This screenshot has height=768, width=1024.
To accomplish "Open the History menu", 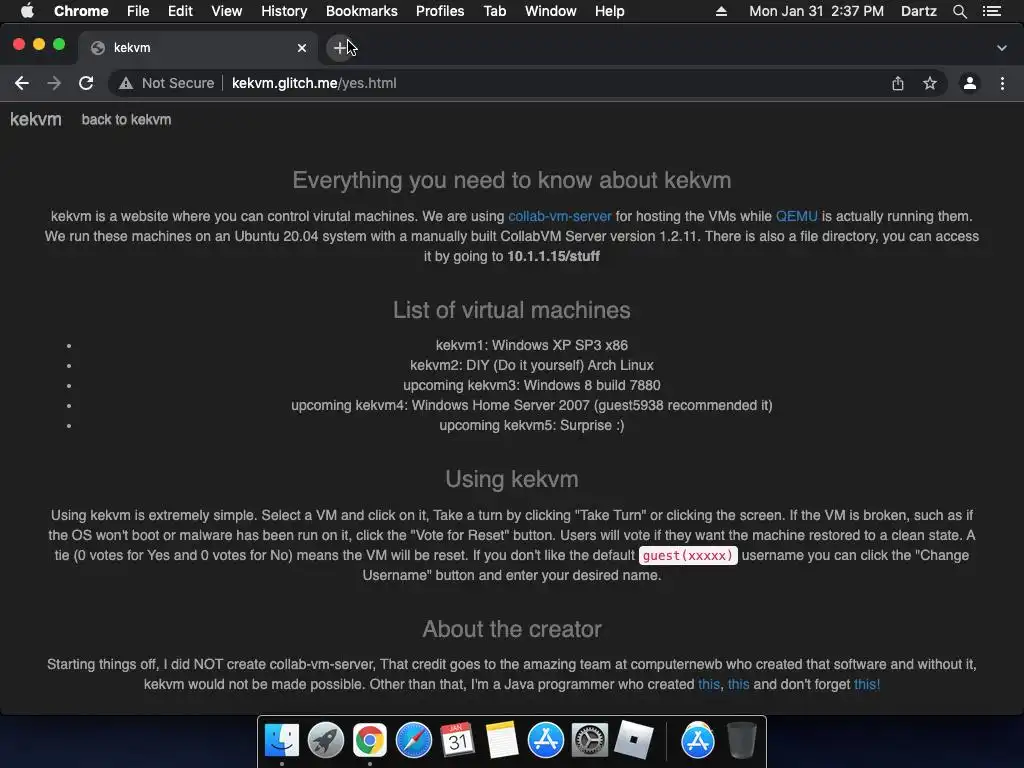I will 284,11.
